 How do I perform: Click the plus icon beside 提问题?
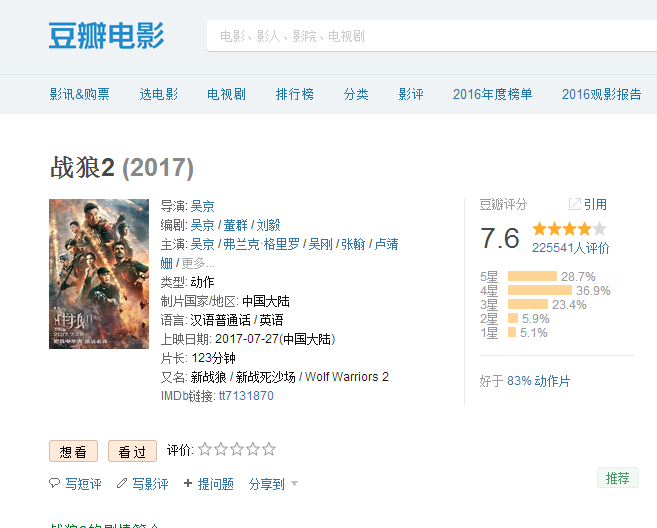pos(188,484)
